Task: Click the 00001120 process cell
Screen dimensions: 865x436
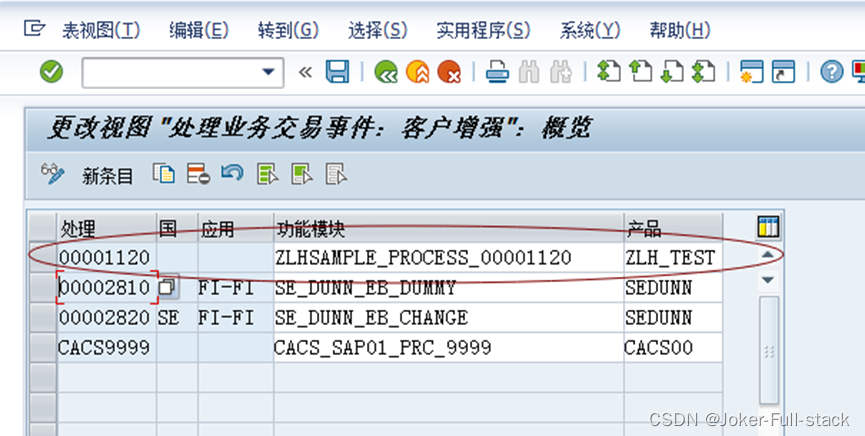Action: pyautogui.click(x=107, y=258)
